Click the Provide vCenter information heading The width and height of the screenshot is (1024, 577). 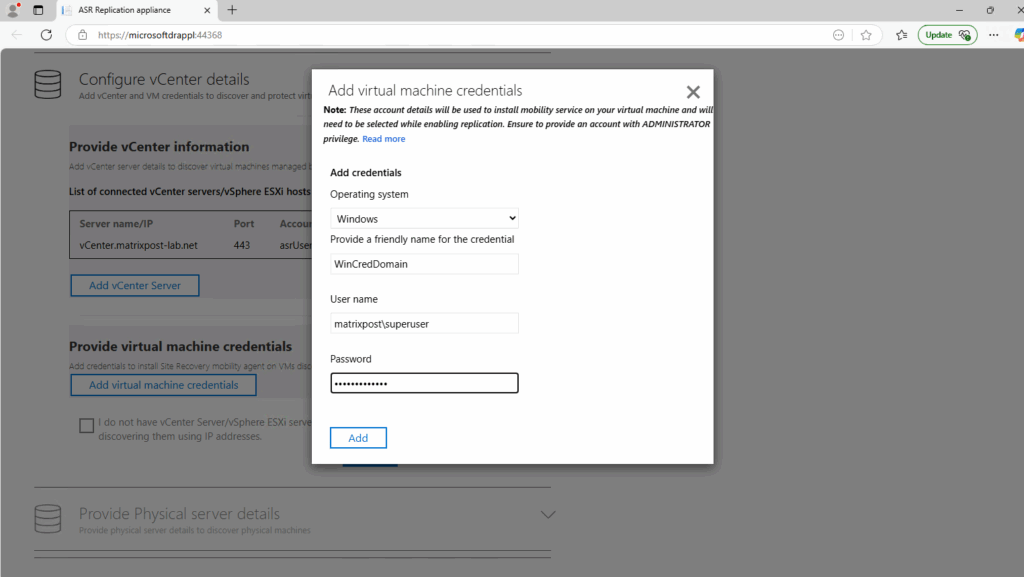(159, 147)
